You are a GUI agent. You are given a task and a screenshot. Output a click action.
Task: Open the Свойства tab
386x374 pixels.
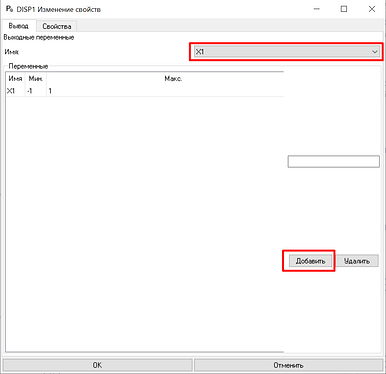pyautogui.click(x=57, y=26)
